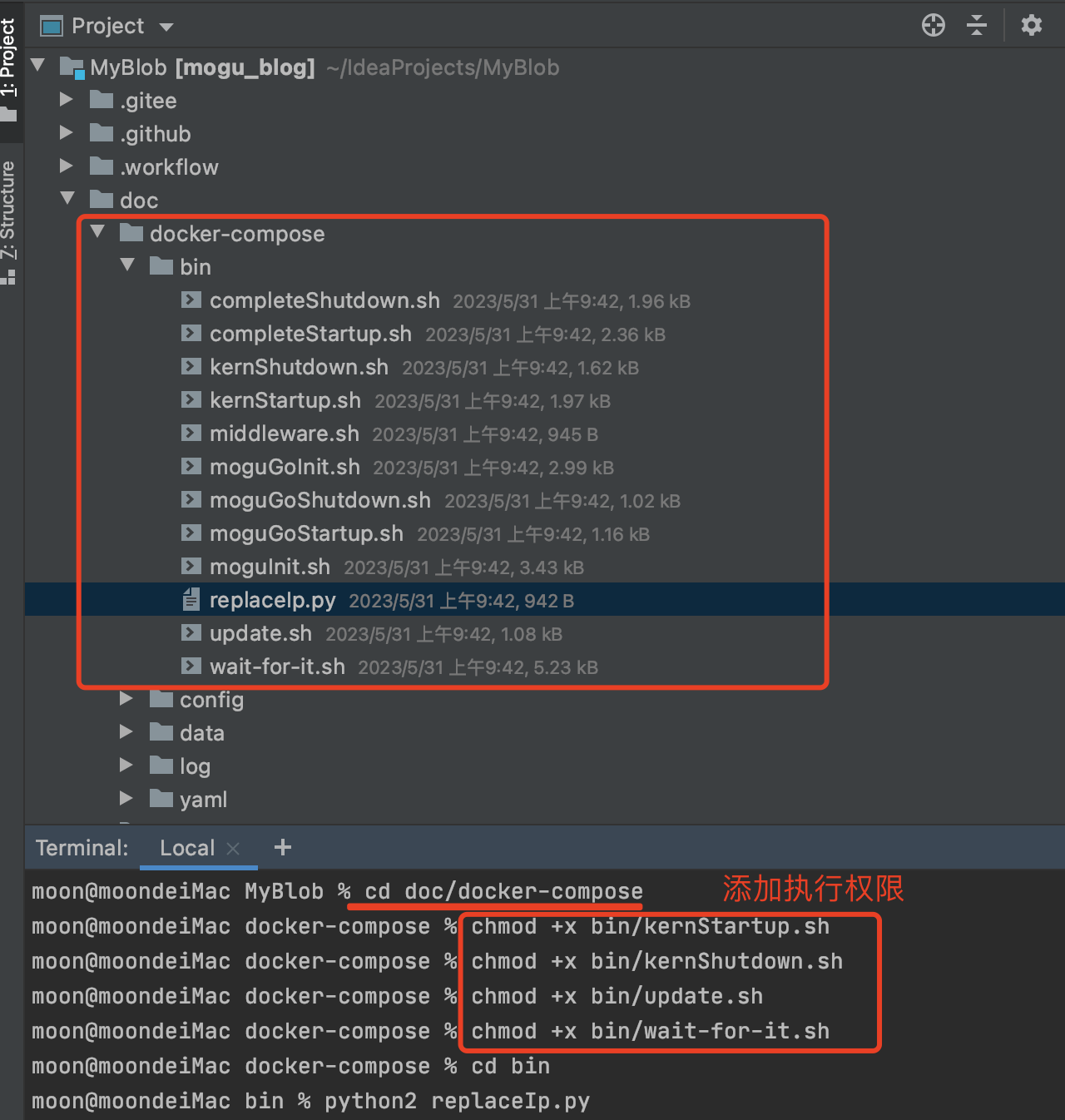Image resolution: width=1065 pixels, height=1120 pixels.
Task: Click moguInit.sh shell file icon
Action: 191,566
